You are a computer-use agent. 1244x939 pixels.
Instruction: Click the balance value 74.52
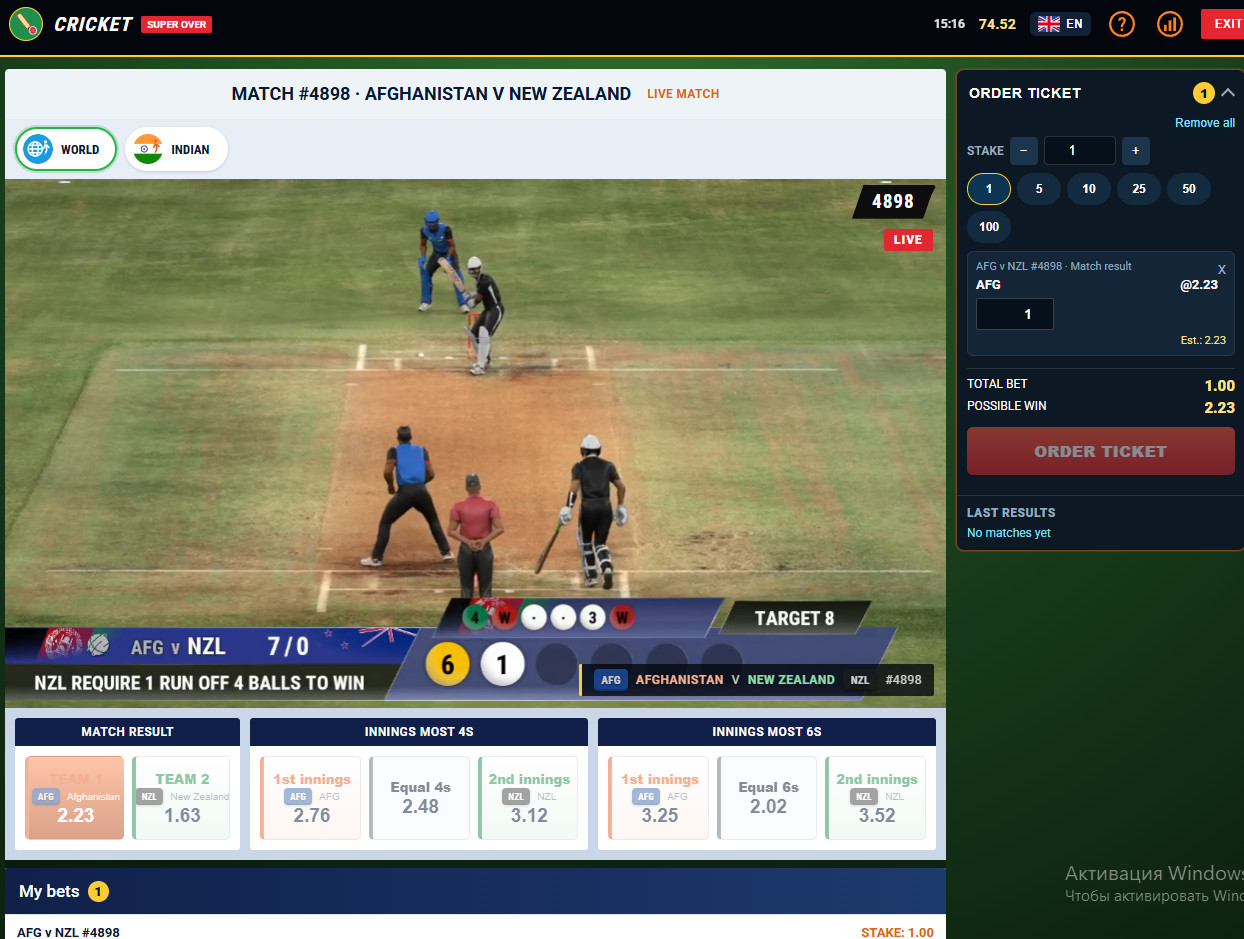pyautogui.click(x=997, y=24)
